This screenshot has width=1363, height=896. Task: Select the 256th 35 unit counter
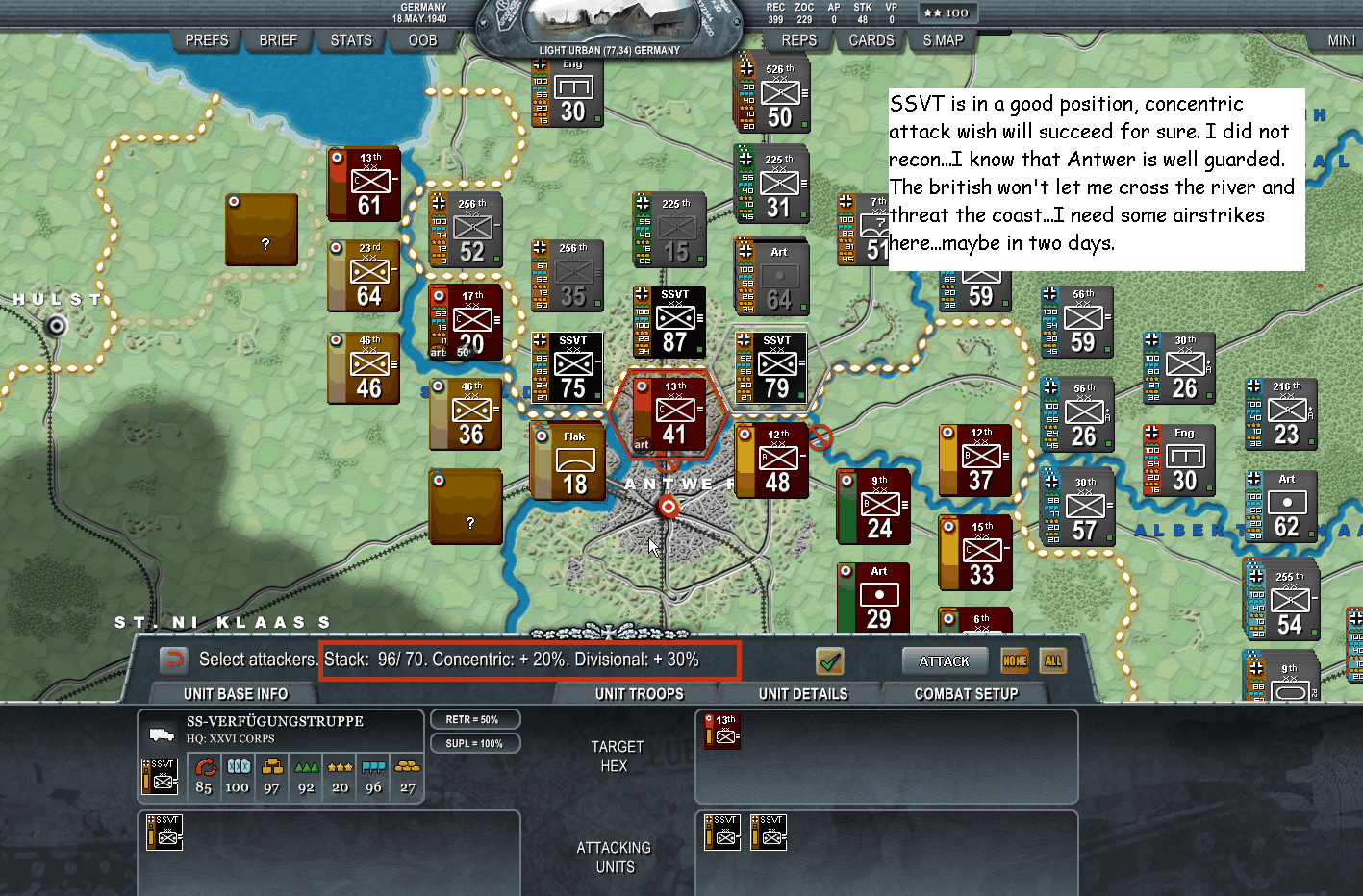[568, 276]
